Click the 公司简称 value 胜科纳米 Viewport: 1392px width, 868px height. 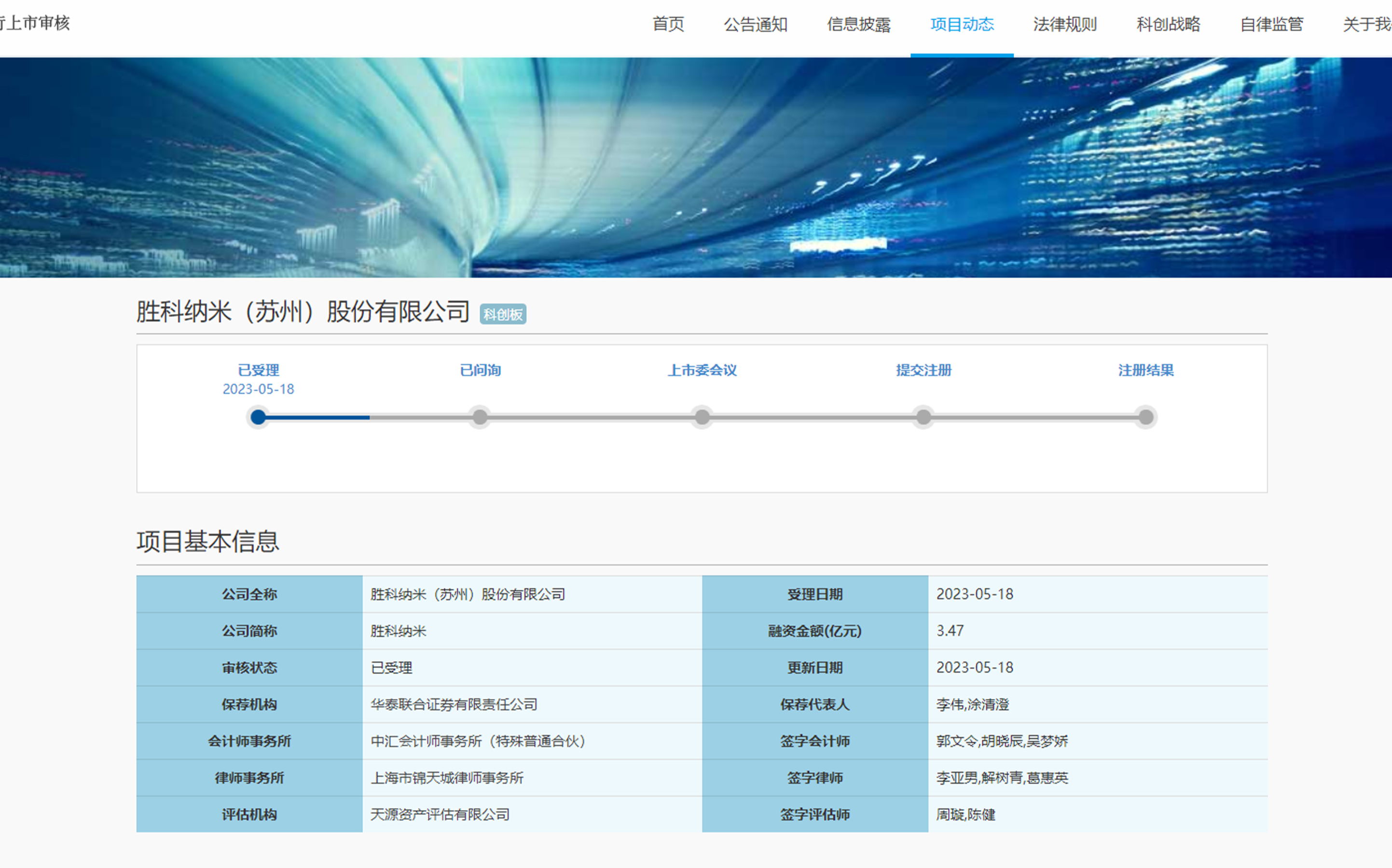[398, 631]
